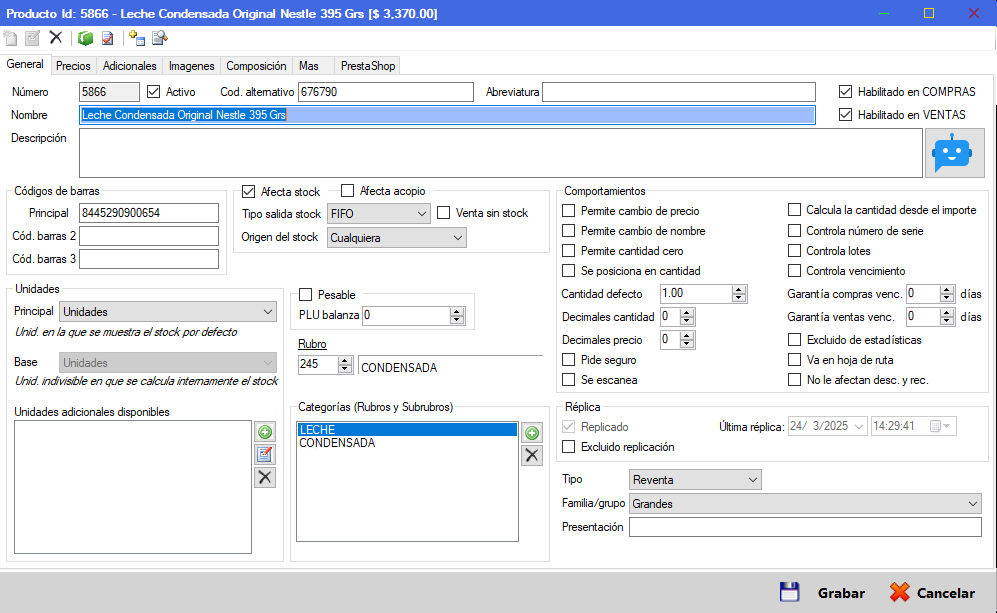Click the Cancelar button label
Viewport: 997px width, 613px height.
pos(945,593)
